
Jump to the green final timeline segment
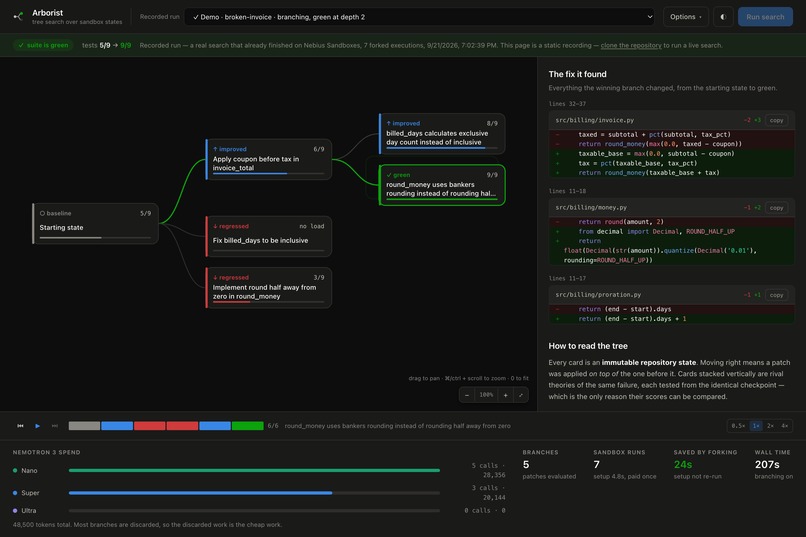[x=248, y=426]
